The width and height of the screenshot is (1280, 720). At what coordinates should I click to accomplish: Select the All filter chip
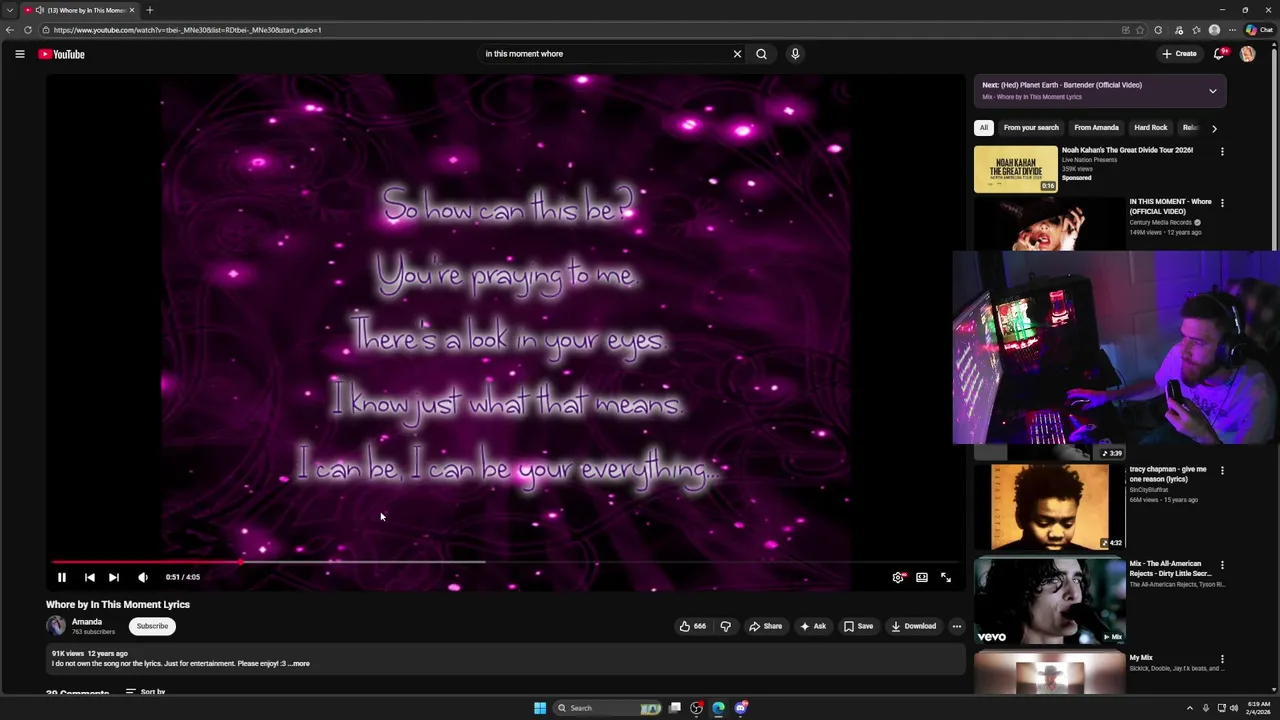tap(984, 128)
